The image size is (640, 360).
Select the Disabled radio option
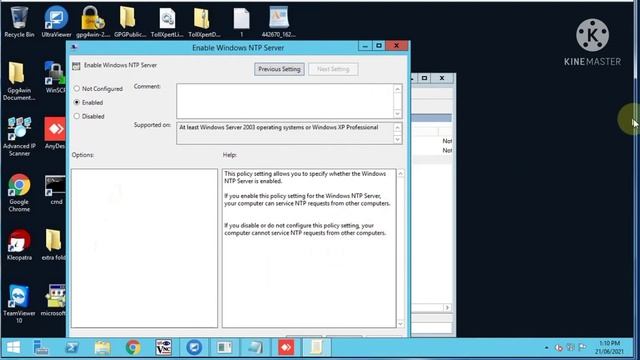89,116
